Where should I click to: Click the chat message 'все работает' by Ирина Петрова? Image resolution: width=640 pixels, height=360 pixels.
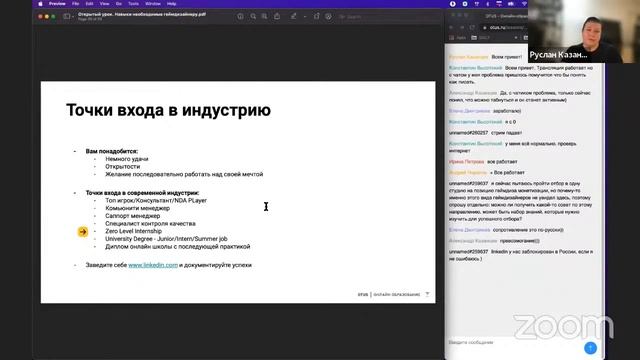click(x=502, y=162)
